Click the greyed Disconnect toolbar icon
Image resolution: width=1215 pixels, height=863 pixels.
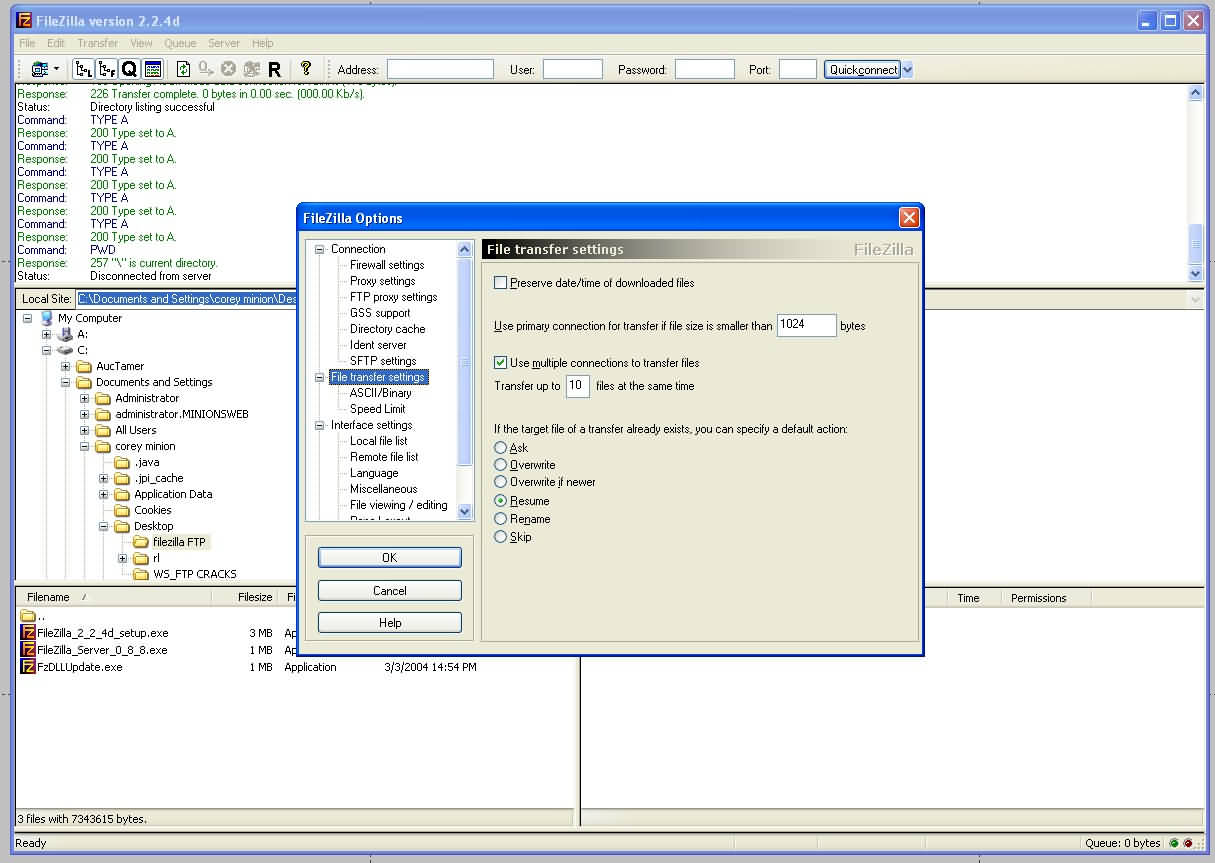pyautogui.click(x=251, y=69)
